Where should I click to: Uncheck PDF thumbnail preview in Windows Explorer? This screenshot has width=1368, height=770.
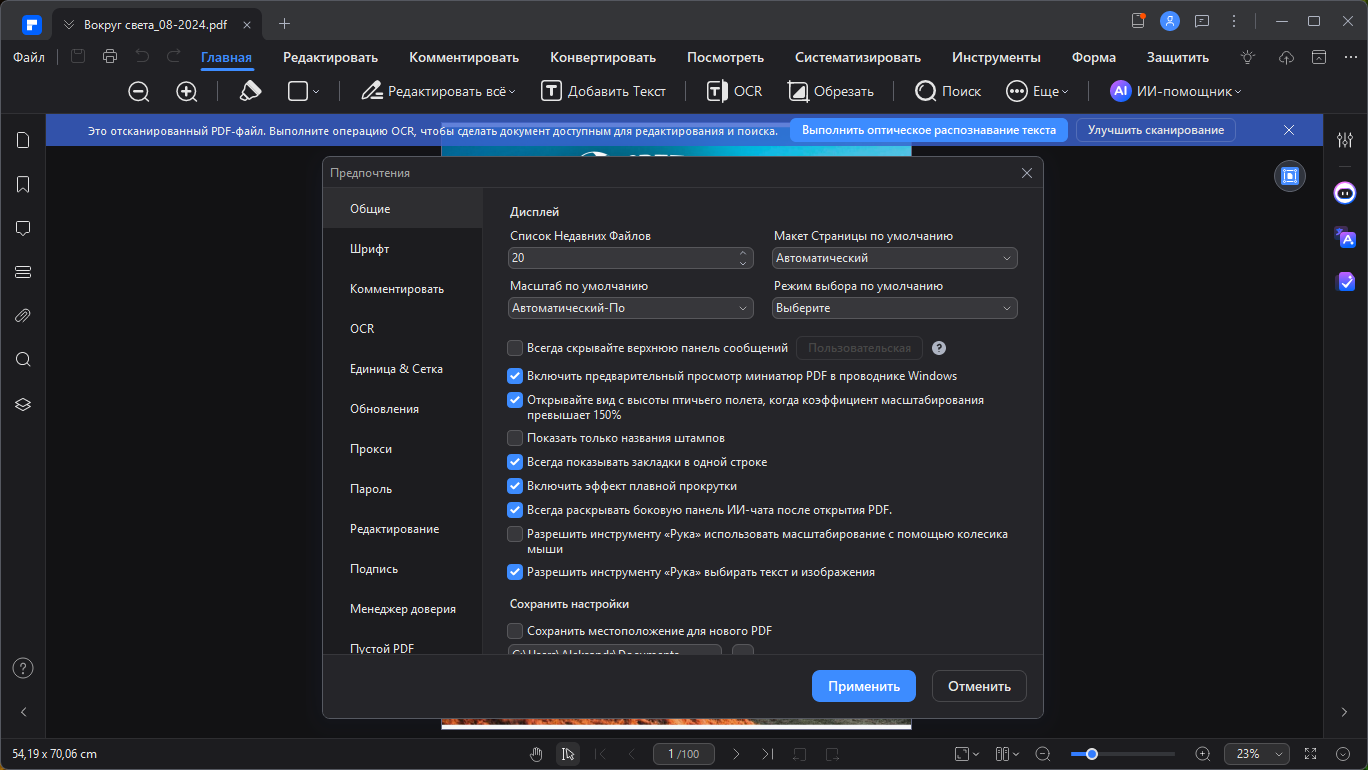[515, 376]
